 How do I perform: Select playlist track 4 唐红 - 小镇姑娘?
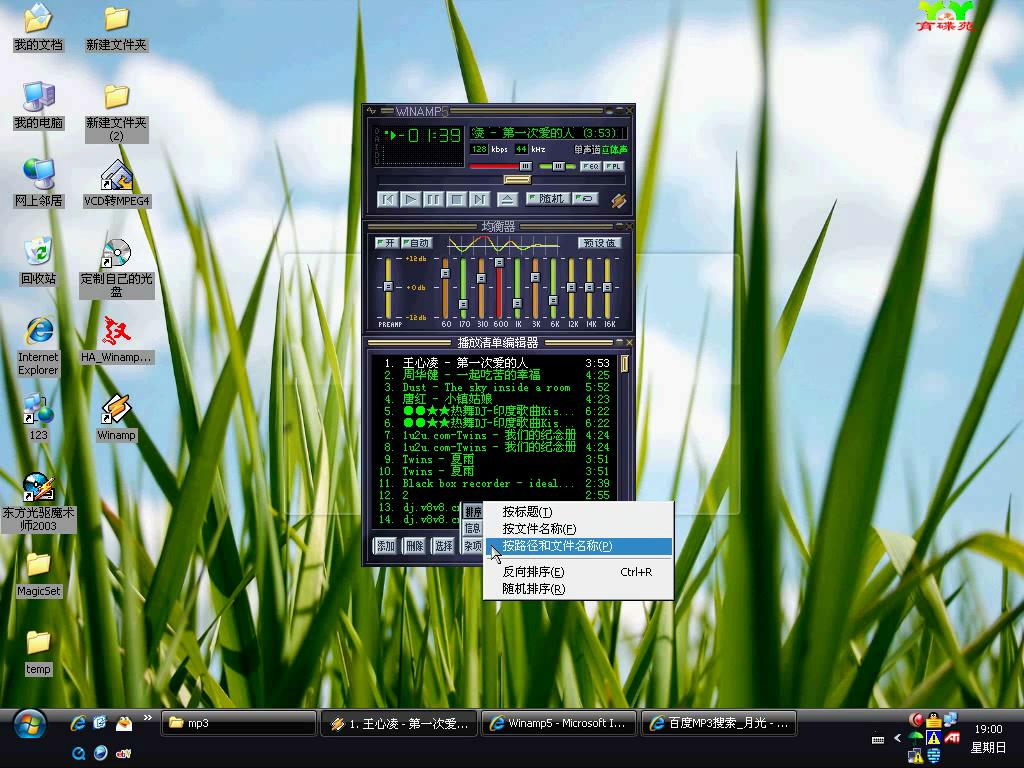[496, 399]
